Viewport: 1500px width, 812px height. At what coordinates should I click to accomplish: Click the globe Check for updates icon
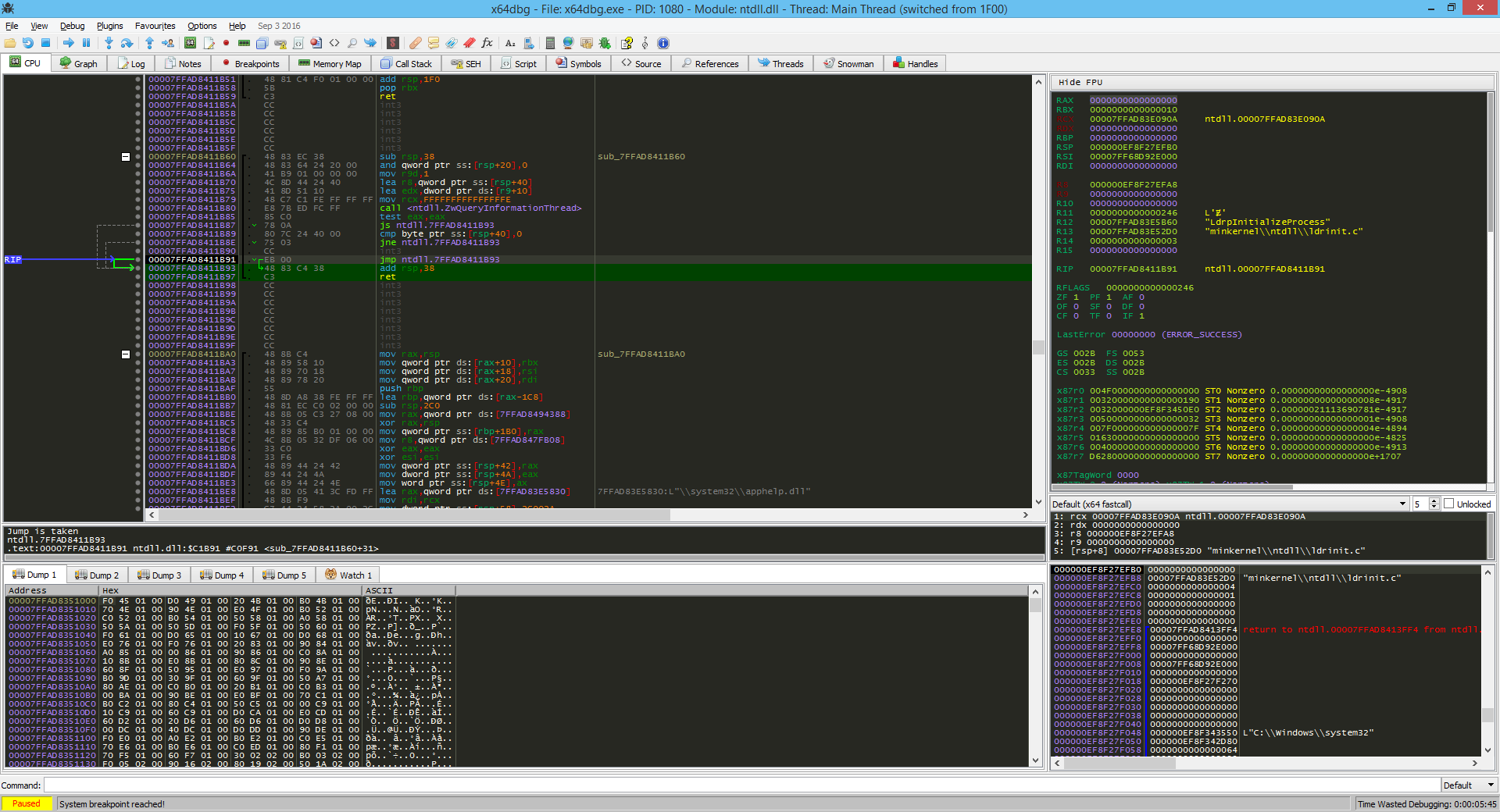568,43
